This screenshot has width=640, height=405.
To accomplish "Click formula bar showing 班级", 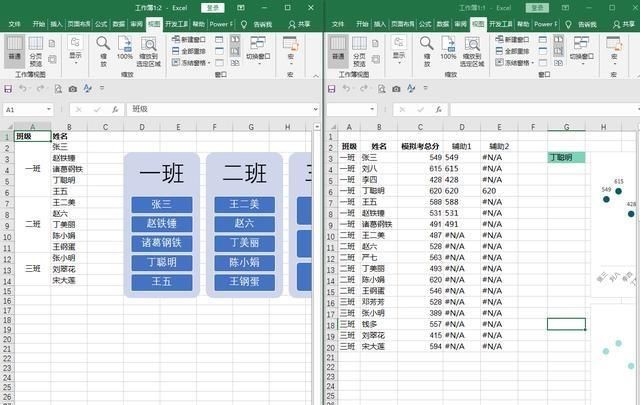I will click(x=220, y=109).
